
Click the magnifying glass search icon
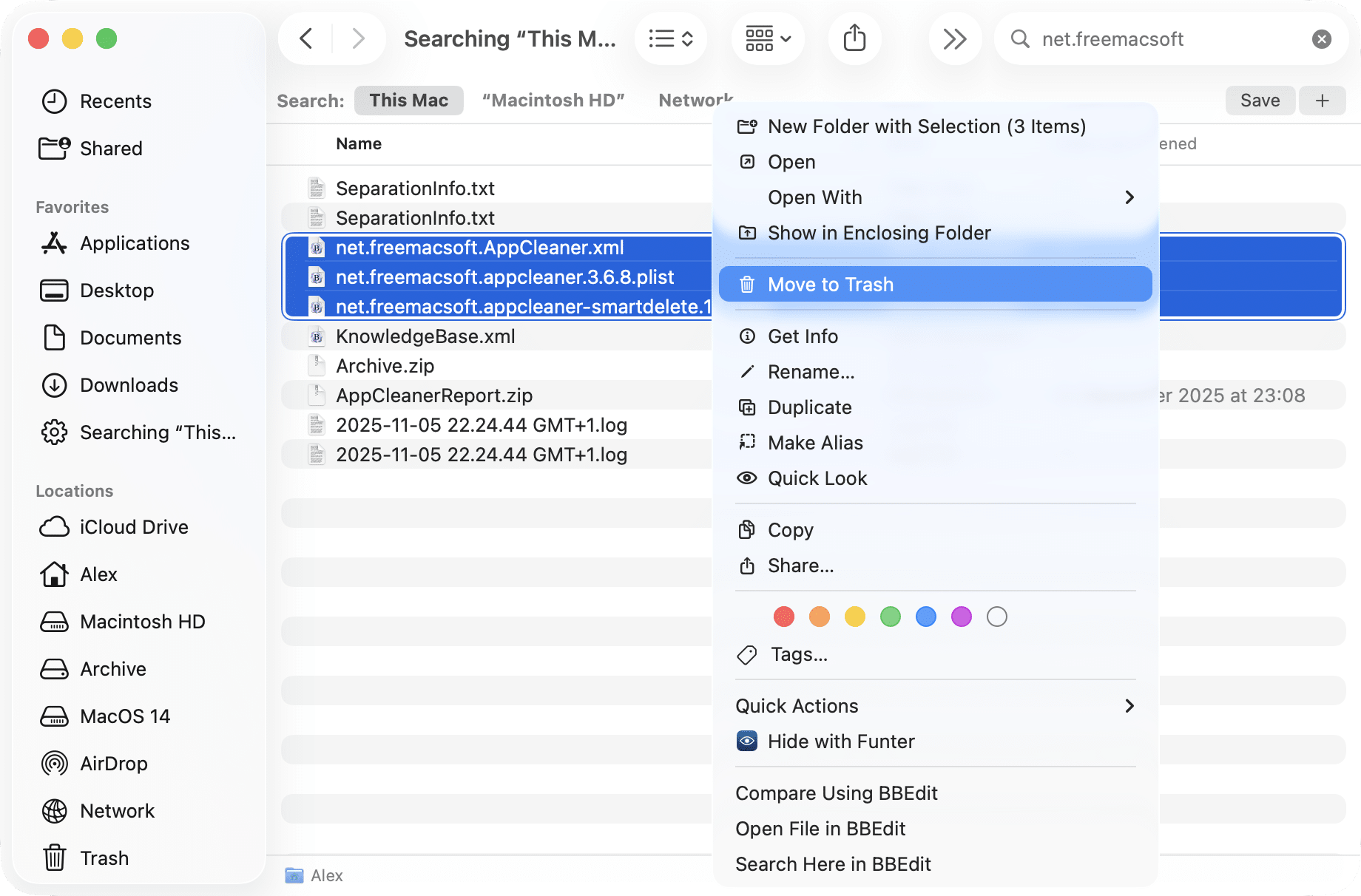click(1020, 39)
